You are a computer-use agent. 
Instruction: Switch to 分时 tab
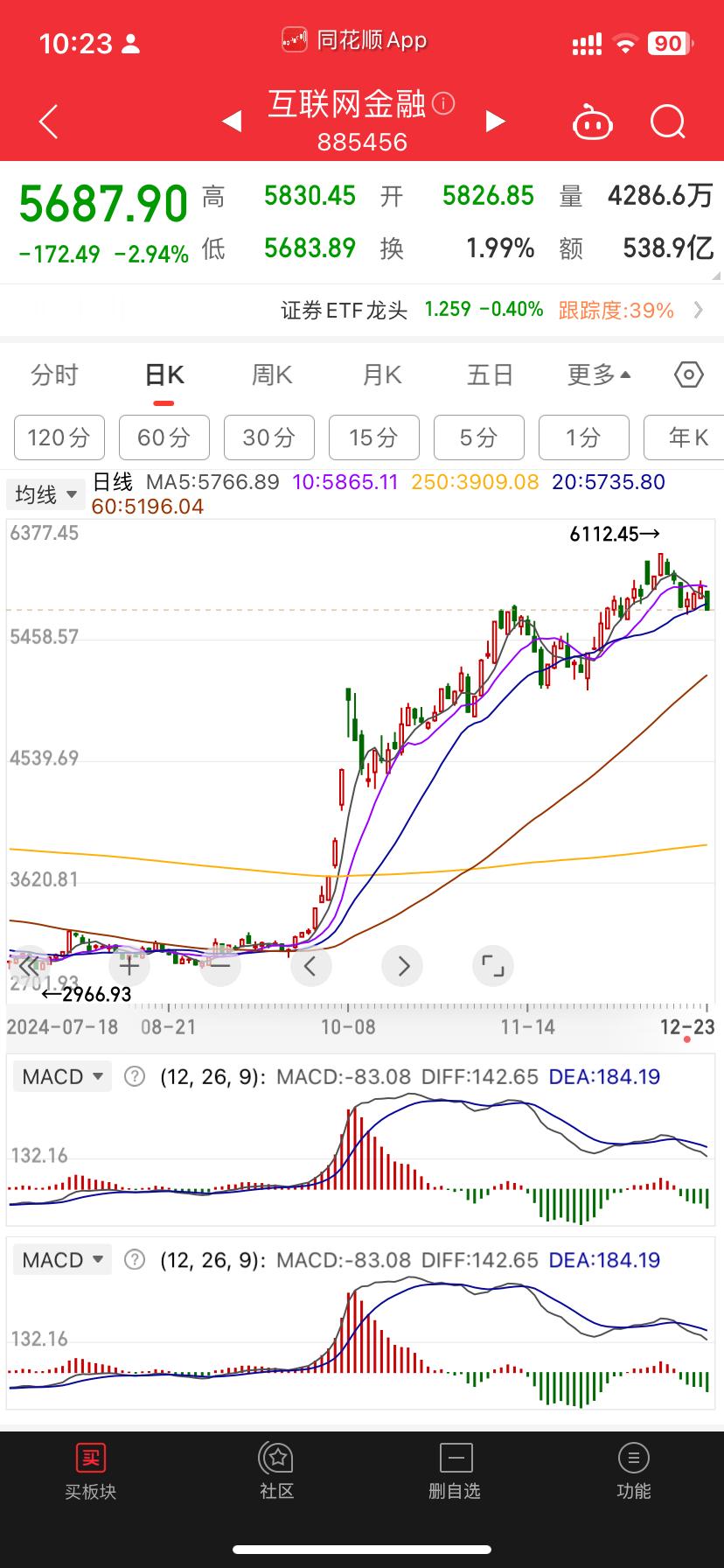click(x=54, y=374)
